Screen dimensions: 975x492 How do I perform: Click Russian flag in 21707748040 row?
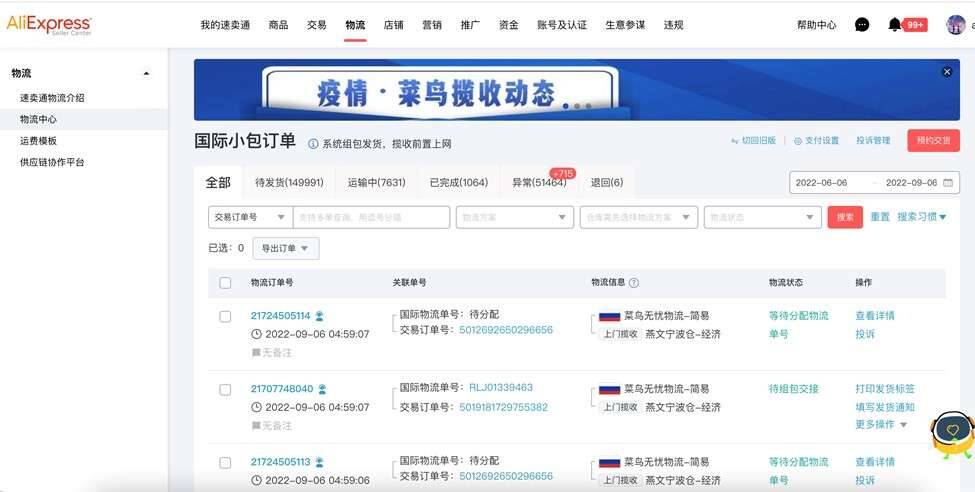(609, 389)
